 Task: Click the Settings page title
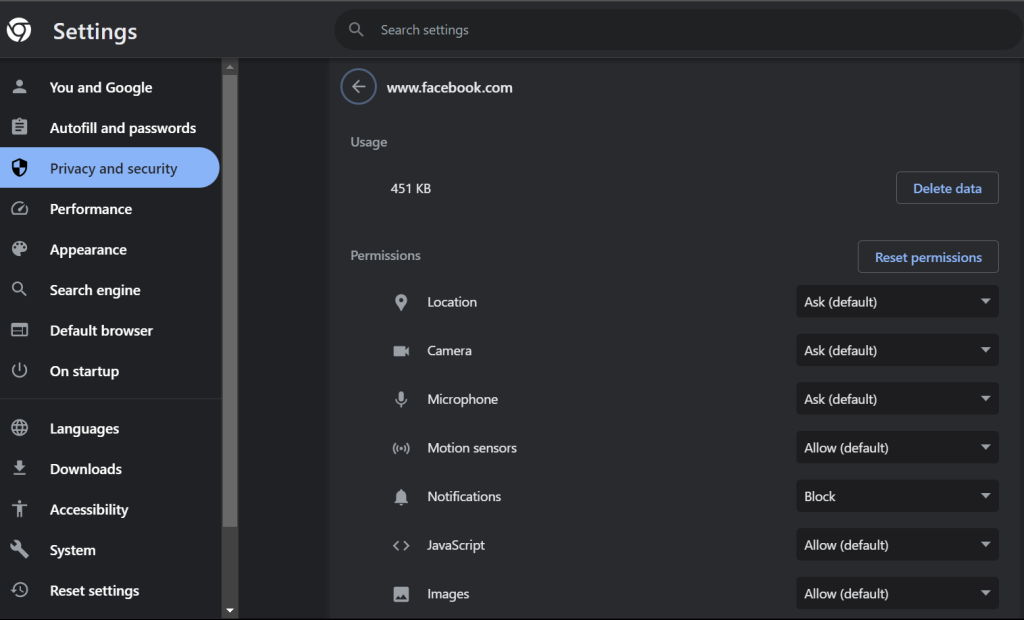(95, 31)
